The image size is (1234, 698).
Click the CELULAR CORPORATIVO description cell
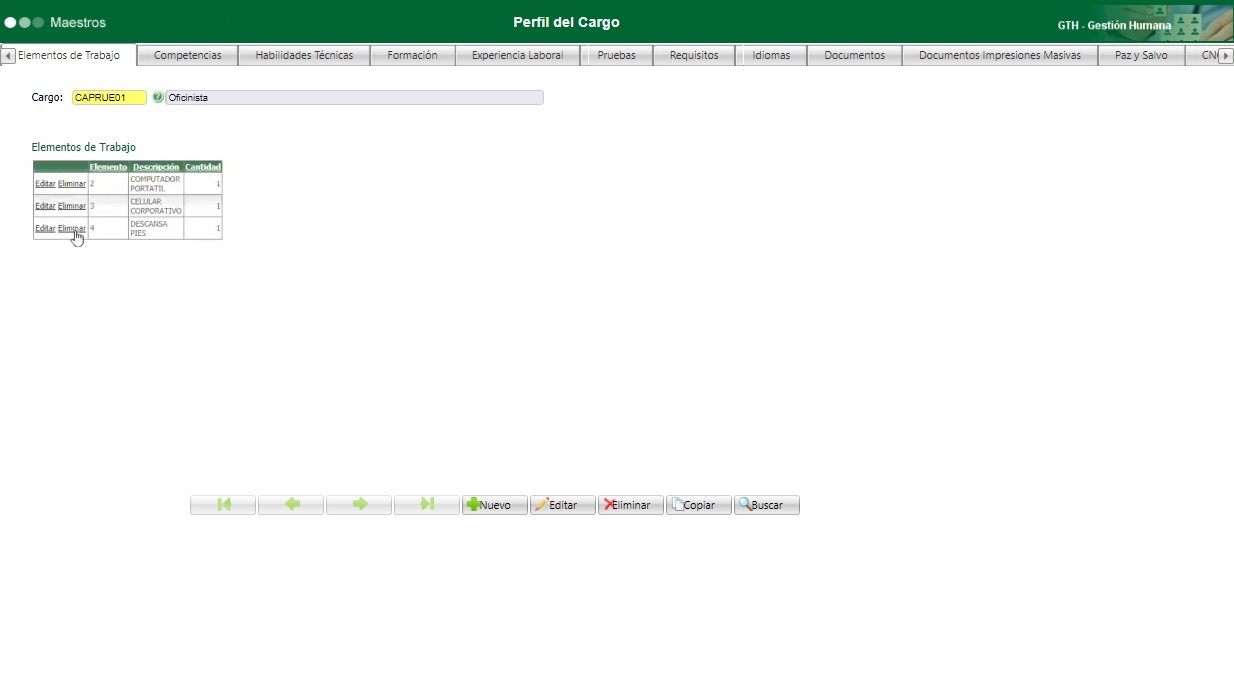(156, 206)
